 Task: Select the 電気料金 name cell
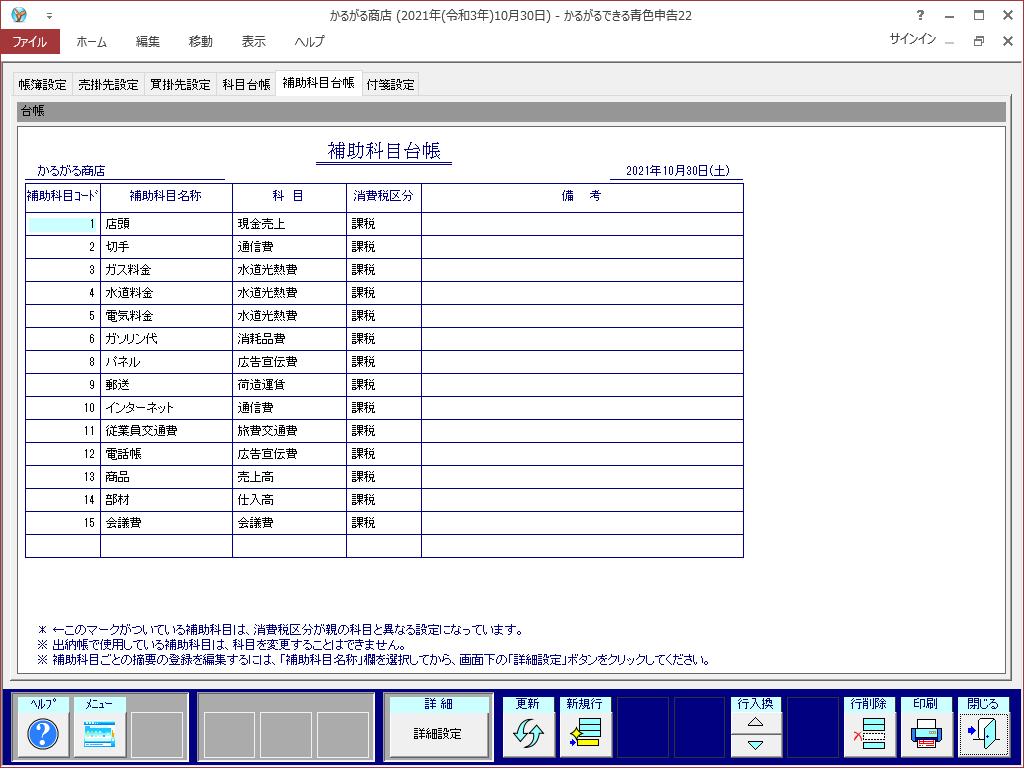(x=167, y=315)
